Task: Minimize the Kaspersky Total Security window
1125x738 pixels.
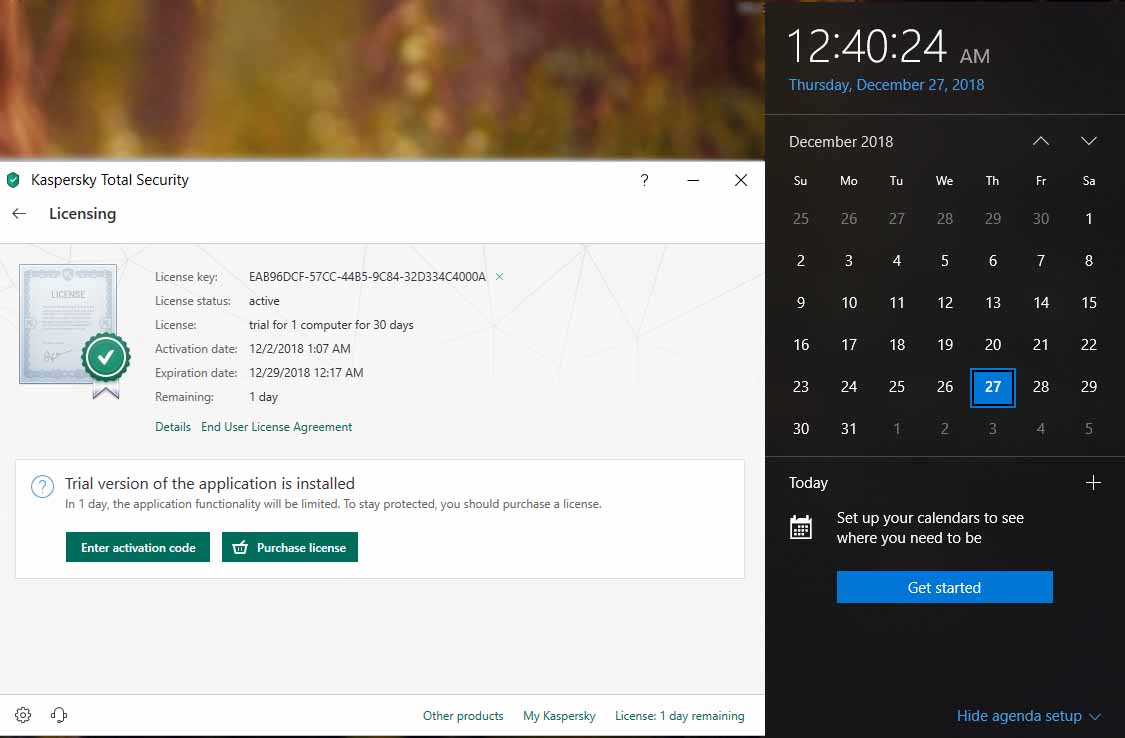Action: click(693, 180)
